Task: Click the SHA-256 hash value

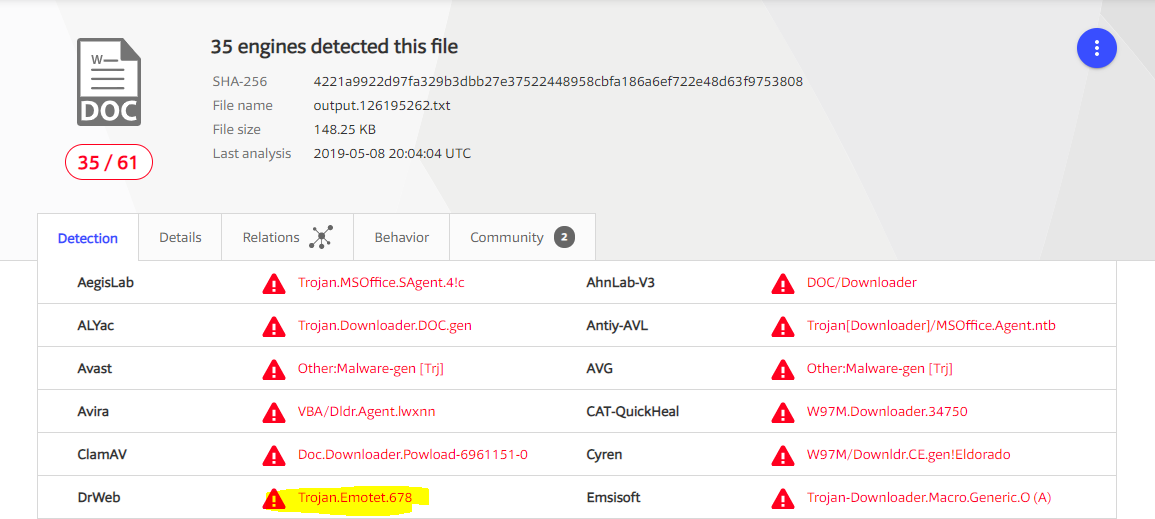Action: click(558, 81)
